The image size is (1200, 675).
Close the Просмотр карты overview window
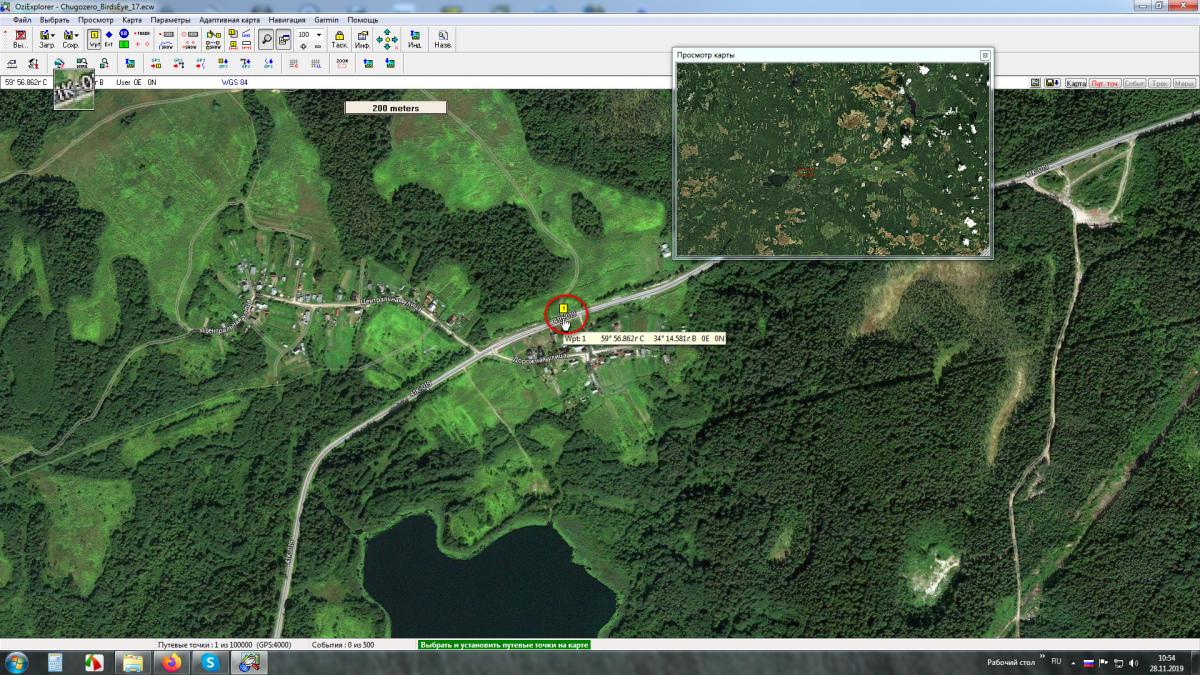click(x=984, y=55)
